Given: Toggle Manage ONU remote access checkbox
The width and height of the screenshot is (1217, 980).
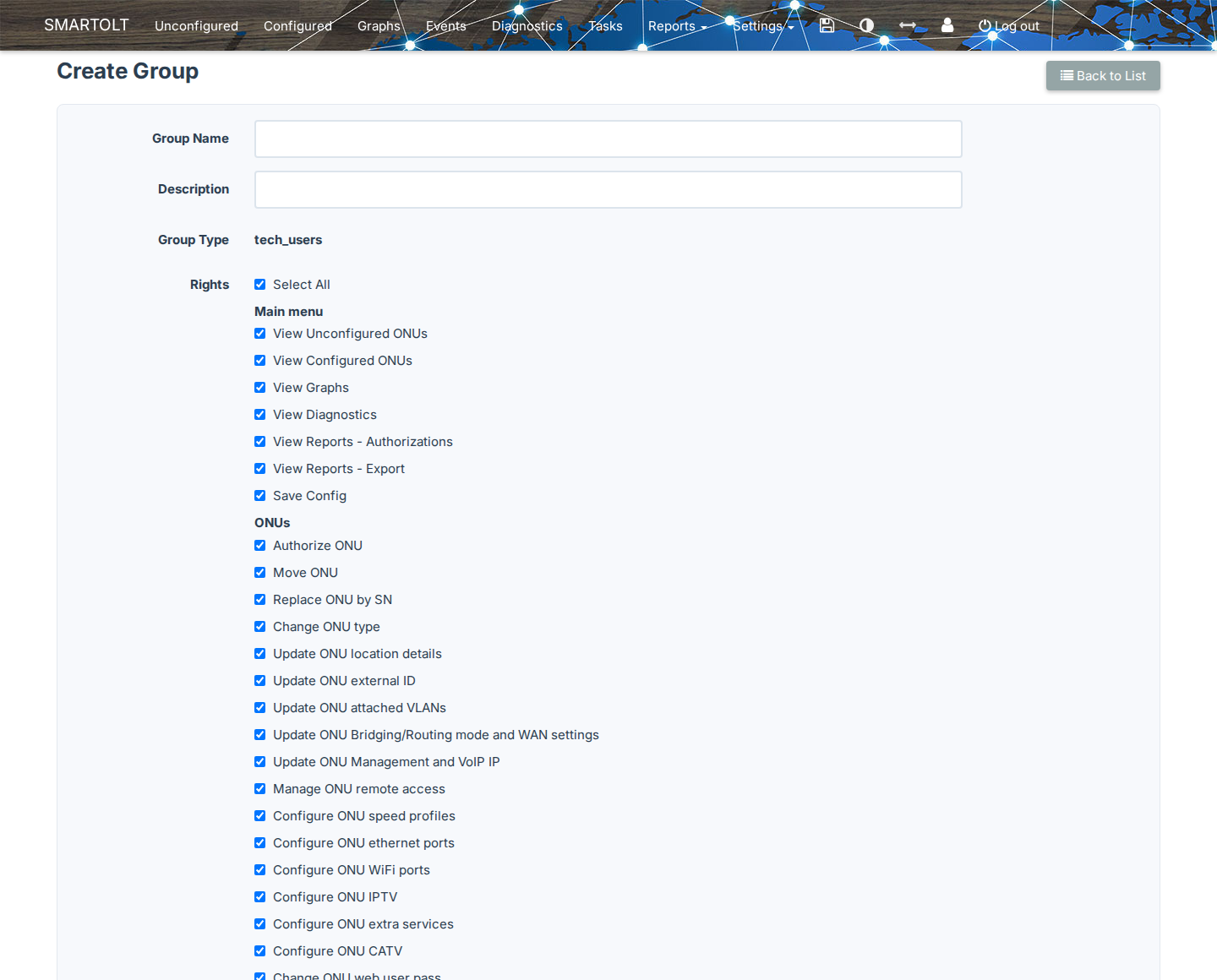Looking at the screenshot, I should [x=260, y=789].
